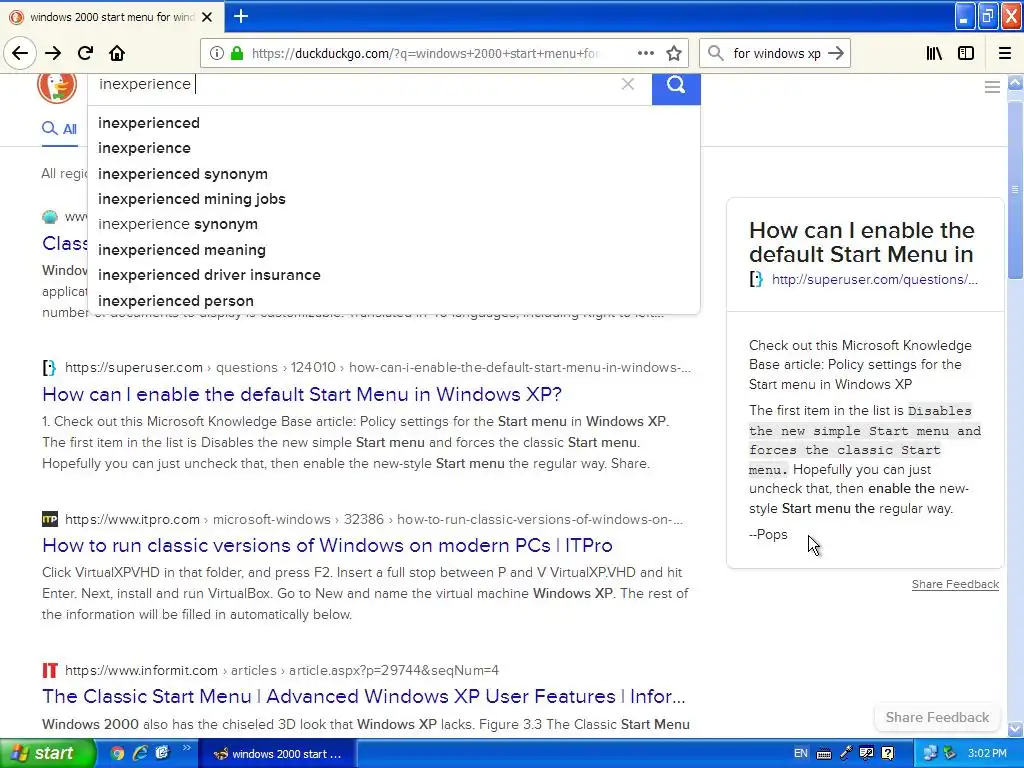Screen dimensions: 1024x768
Task: Click underlined 'Share Feedback' link under answer box
Action: (955, 584)
